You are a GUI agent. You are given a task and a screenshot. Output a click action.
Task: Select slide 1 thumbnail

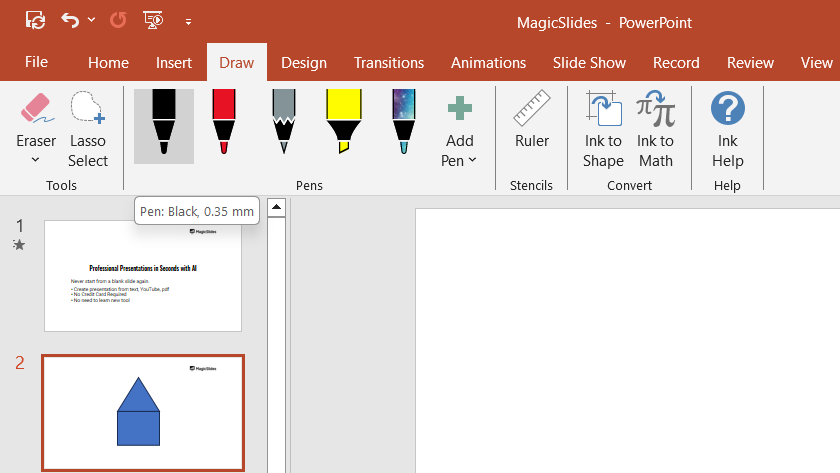(143, 275)
